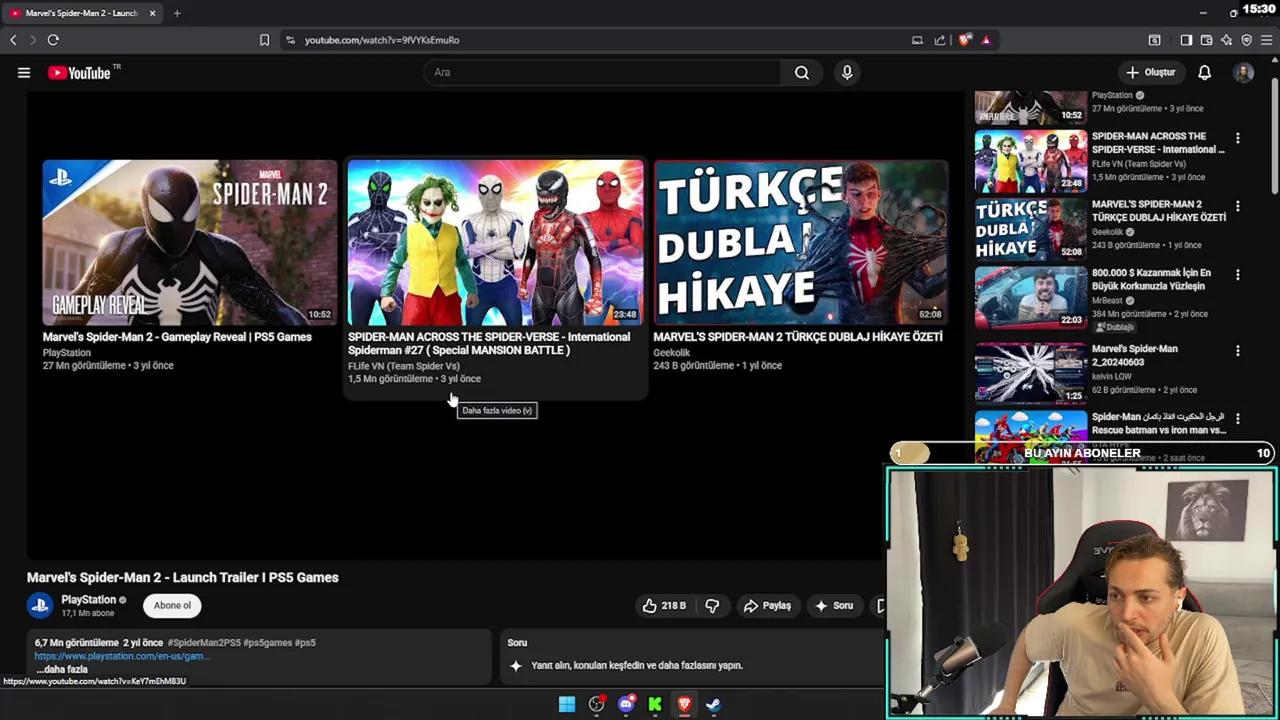
Task: Click the search magnifier button
Action: coord(802,72)
